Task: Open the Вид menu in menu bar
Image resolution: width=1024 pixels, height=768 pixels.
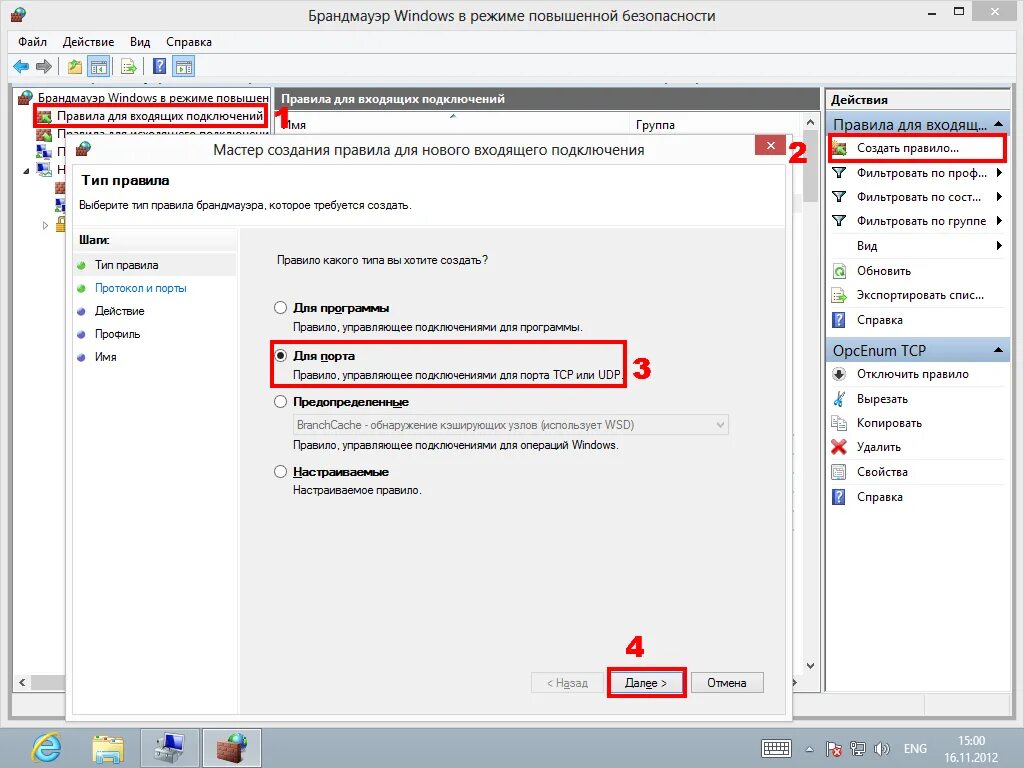Action: [x=140, y=42]
